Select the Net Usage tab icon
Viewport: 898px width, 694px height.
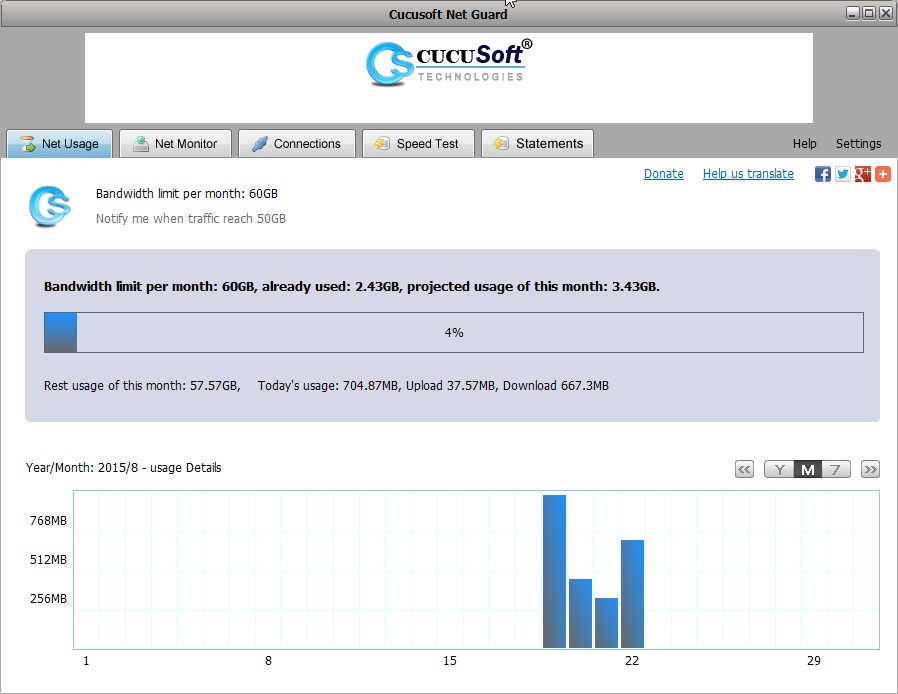coord(29,143)
